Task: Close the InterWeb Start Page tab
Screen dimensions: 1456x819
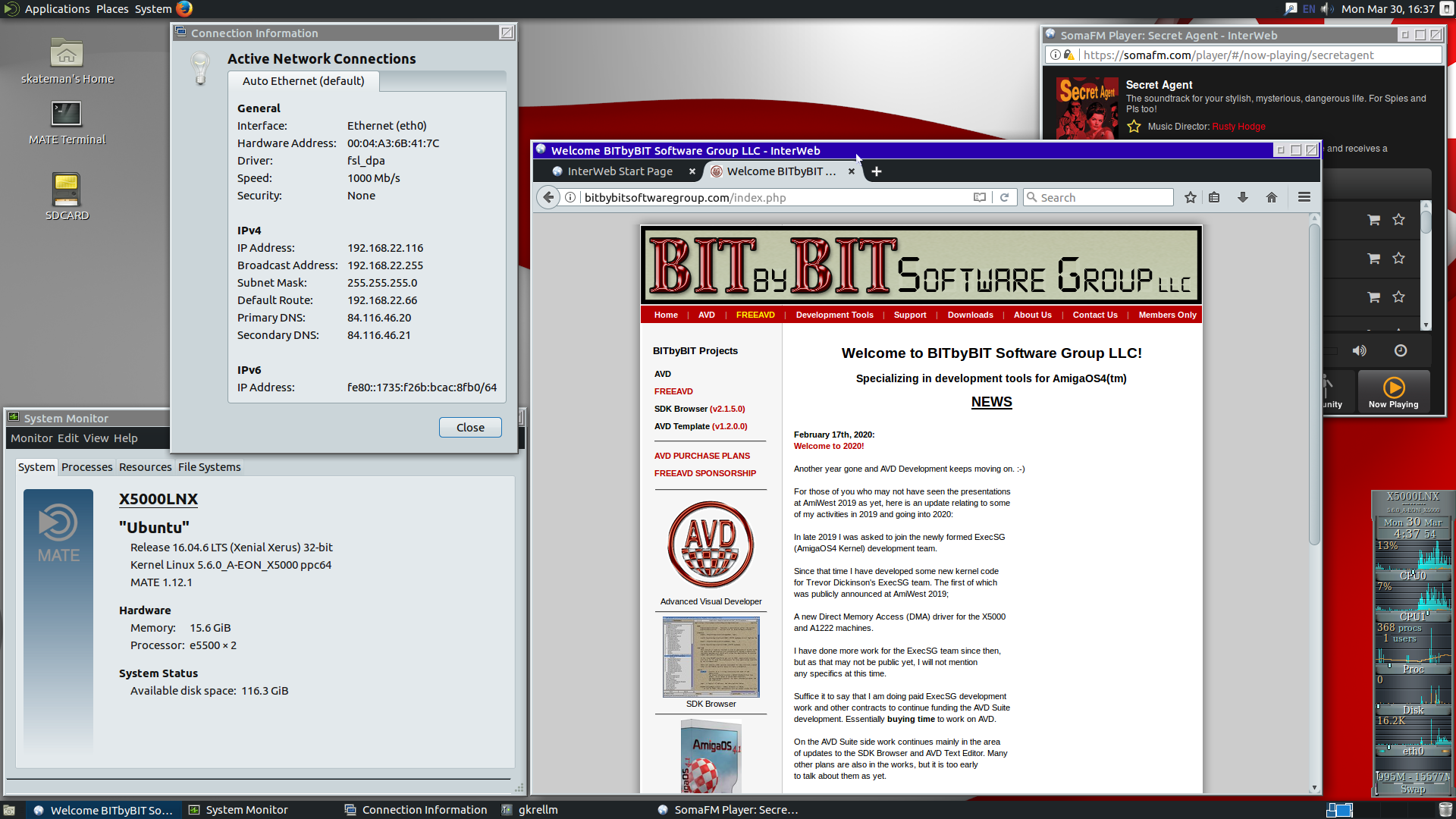Action: pos(692,171)
